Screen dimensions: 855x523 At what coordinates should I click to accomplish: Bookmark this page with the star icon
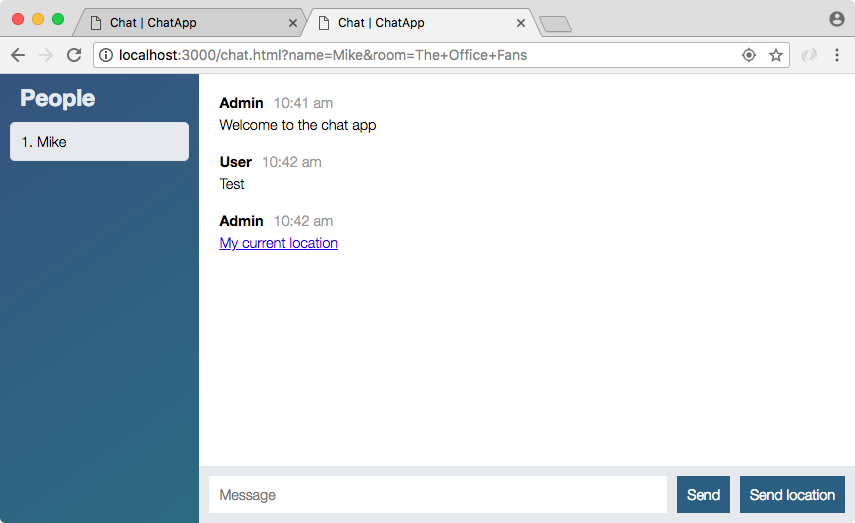point(776,55)
